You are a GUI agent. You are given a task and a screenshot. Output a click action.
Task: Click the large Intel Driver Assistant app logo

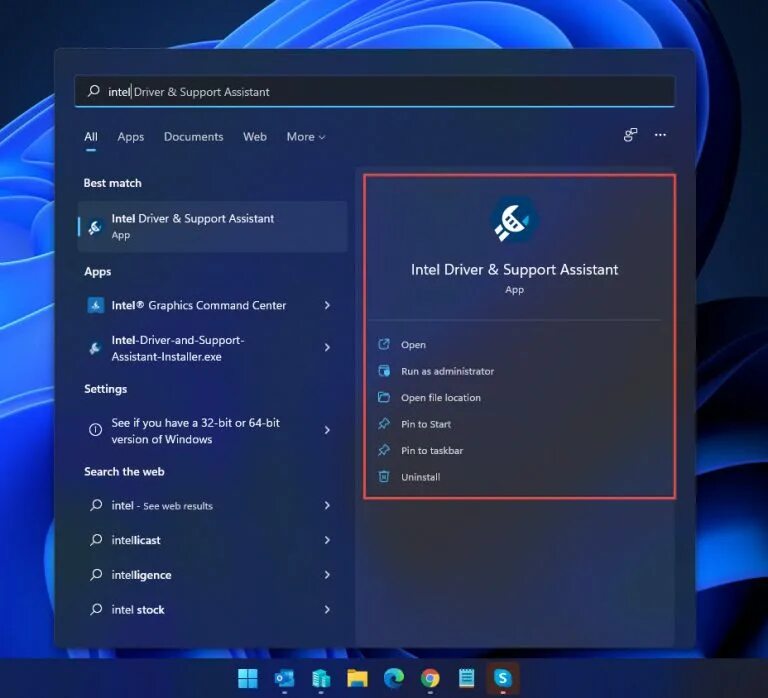pyautogui.click(x=514, y=219)
